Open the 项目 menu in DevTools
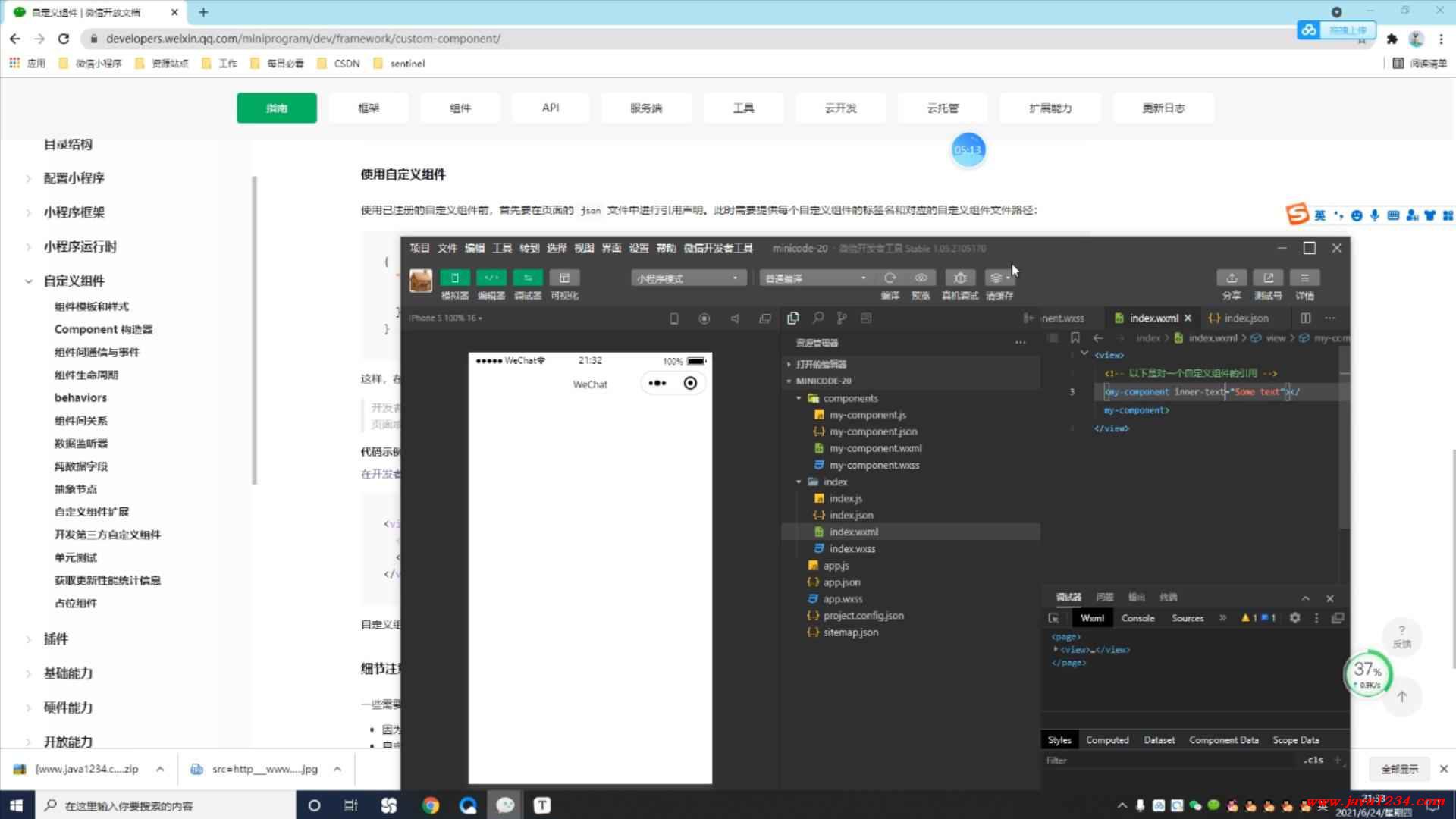 click(419, 248)
